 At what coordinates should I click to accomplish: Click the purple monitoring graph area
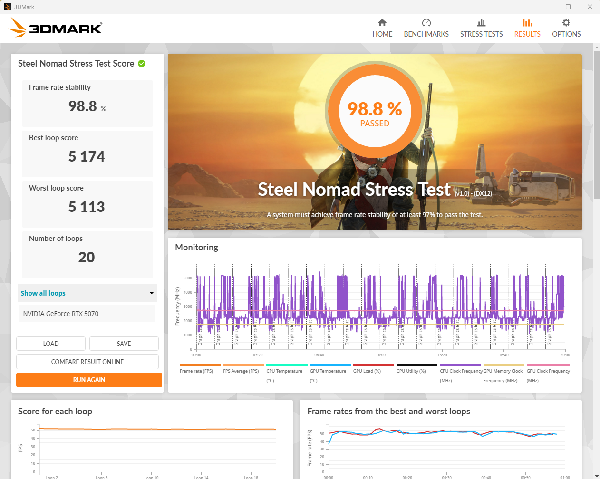[x=380, y=307]
